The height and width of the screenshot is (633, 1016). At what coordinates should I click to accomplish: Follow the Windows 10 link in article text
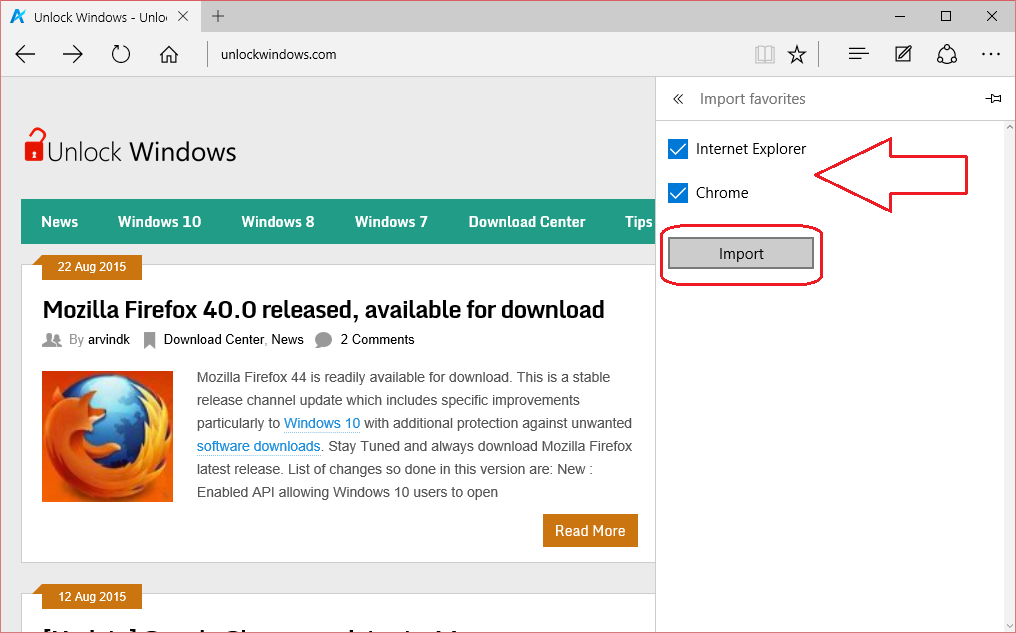(x=322, y=423)
